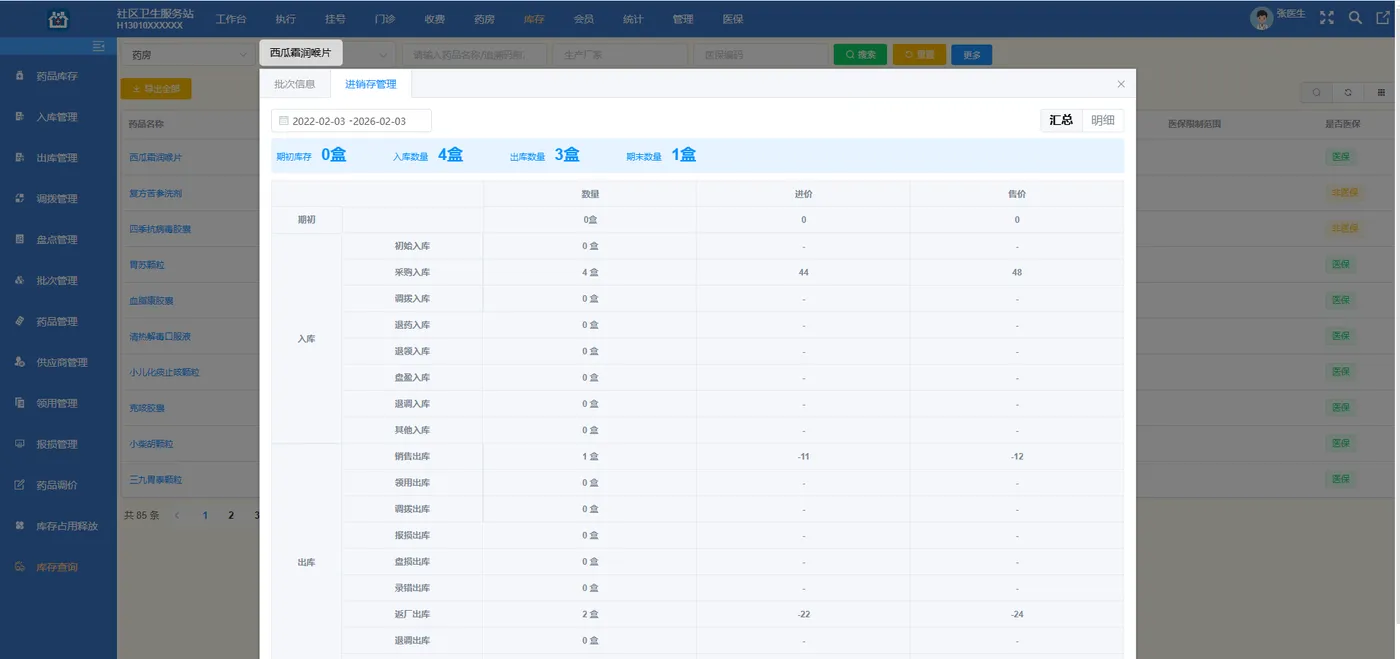Click the table toolbar search icon
The width and height of the screenshot is (1400, 659).
click(1316, 92)
